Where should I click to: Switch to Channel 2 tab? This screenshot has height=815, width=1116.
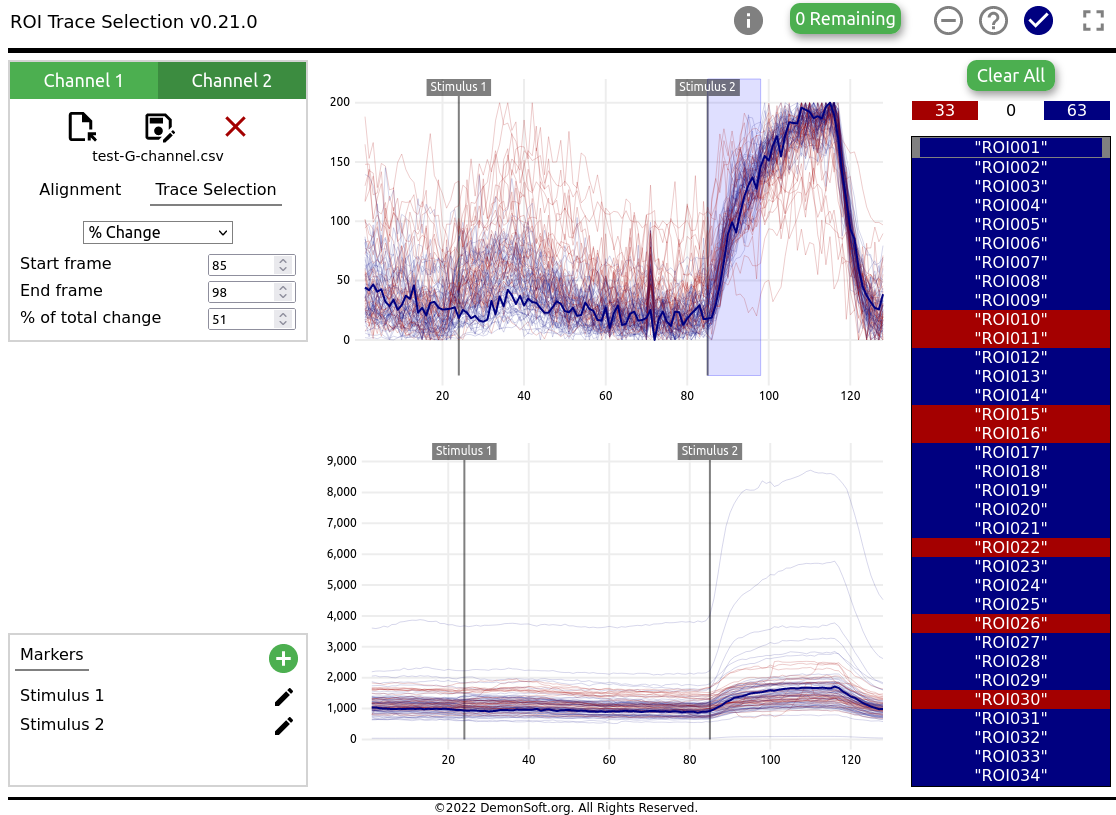point(231,81)
